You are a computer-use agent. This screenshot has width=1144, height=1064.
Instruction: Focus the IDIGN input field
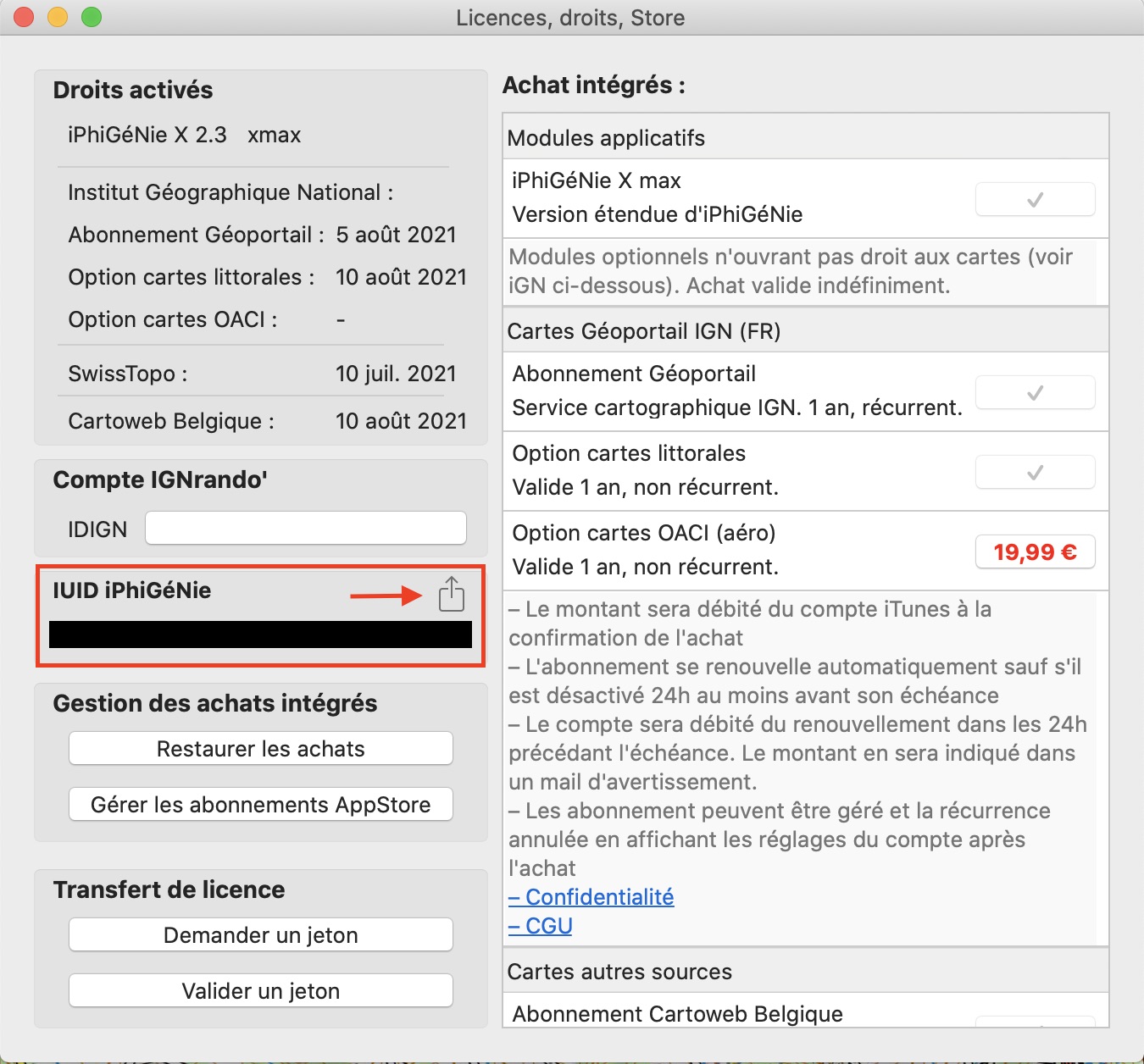[306, 529]
